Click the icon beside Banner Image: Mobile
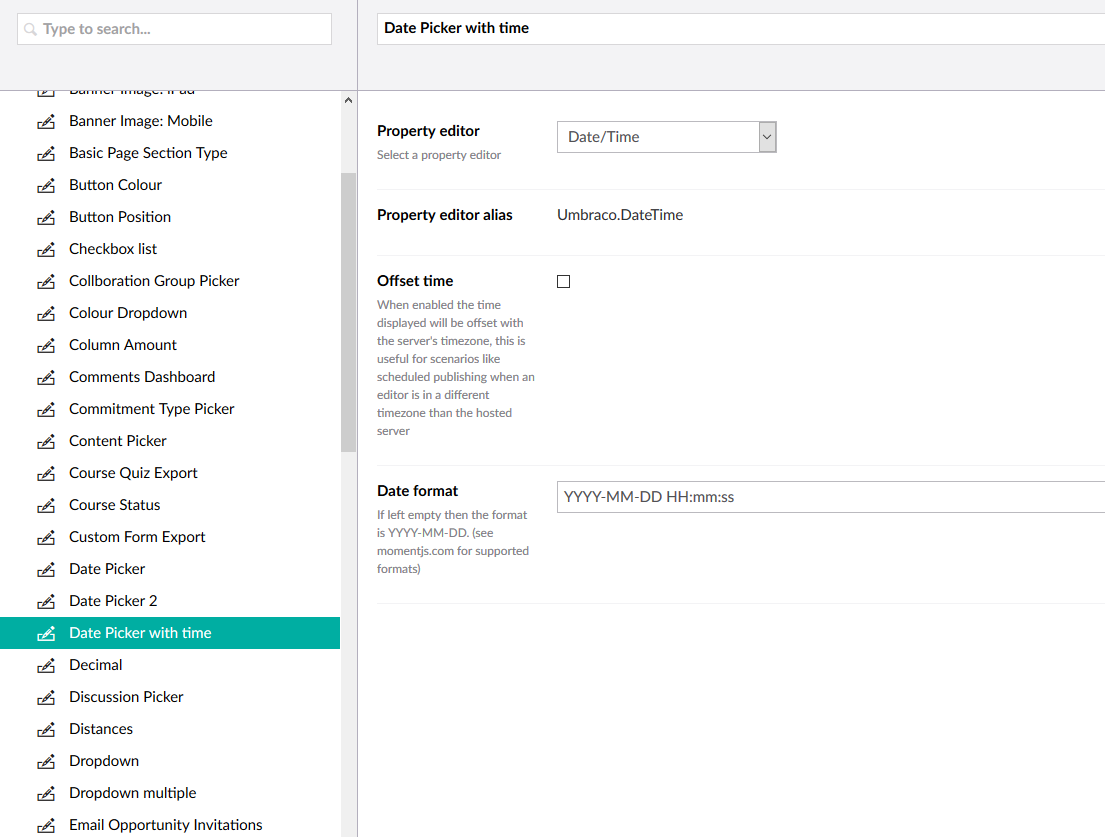This screenshot has height=837, width=1105. tap(46, 122)
